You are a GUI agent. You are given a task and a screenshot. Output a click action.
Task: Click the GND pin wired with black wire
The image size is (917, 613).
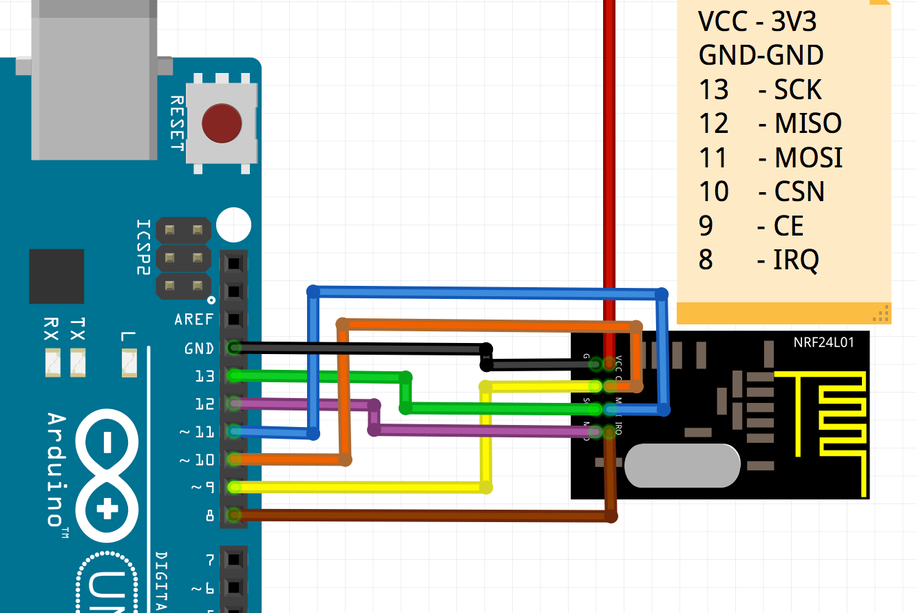pyautogui.click(x=235, y=349)
